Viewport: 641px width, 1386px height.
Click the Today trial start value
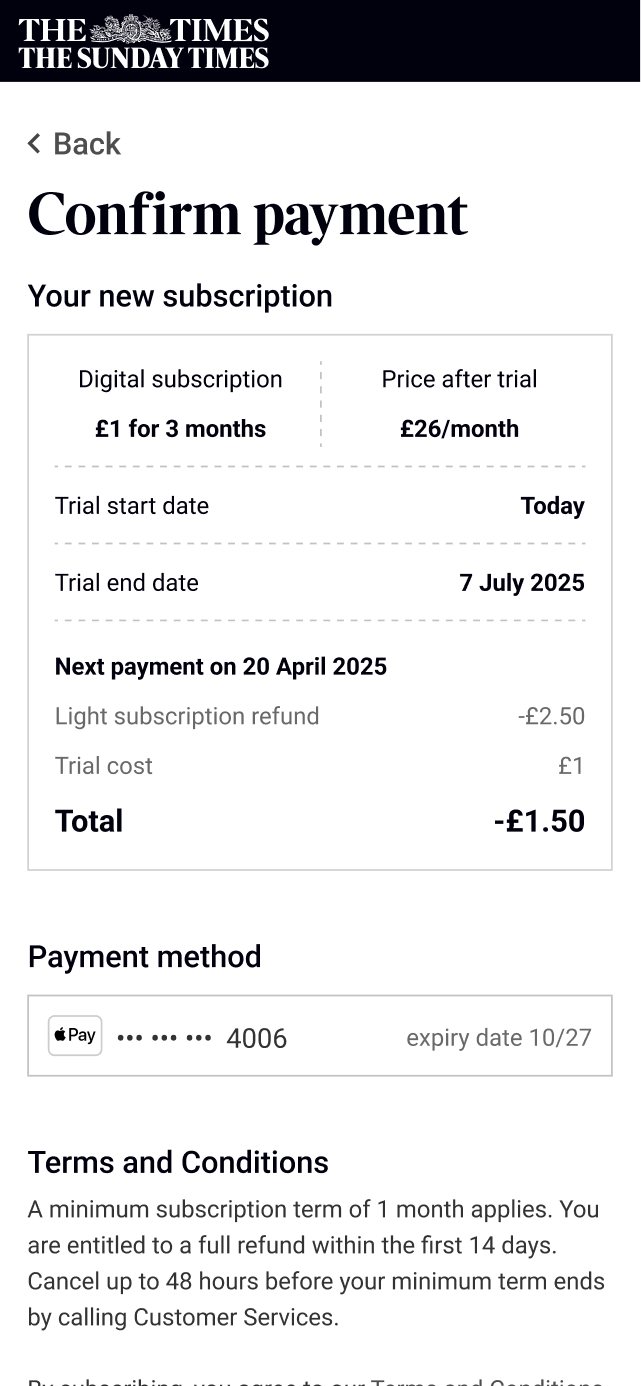[x=552, y=506]
